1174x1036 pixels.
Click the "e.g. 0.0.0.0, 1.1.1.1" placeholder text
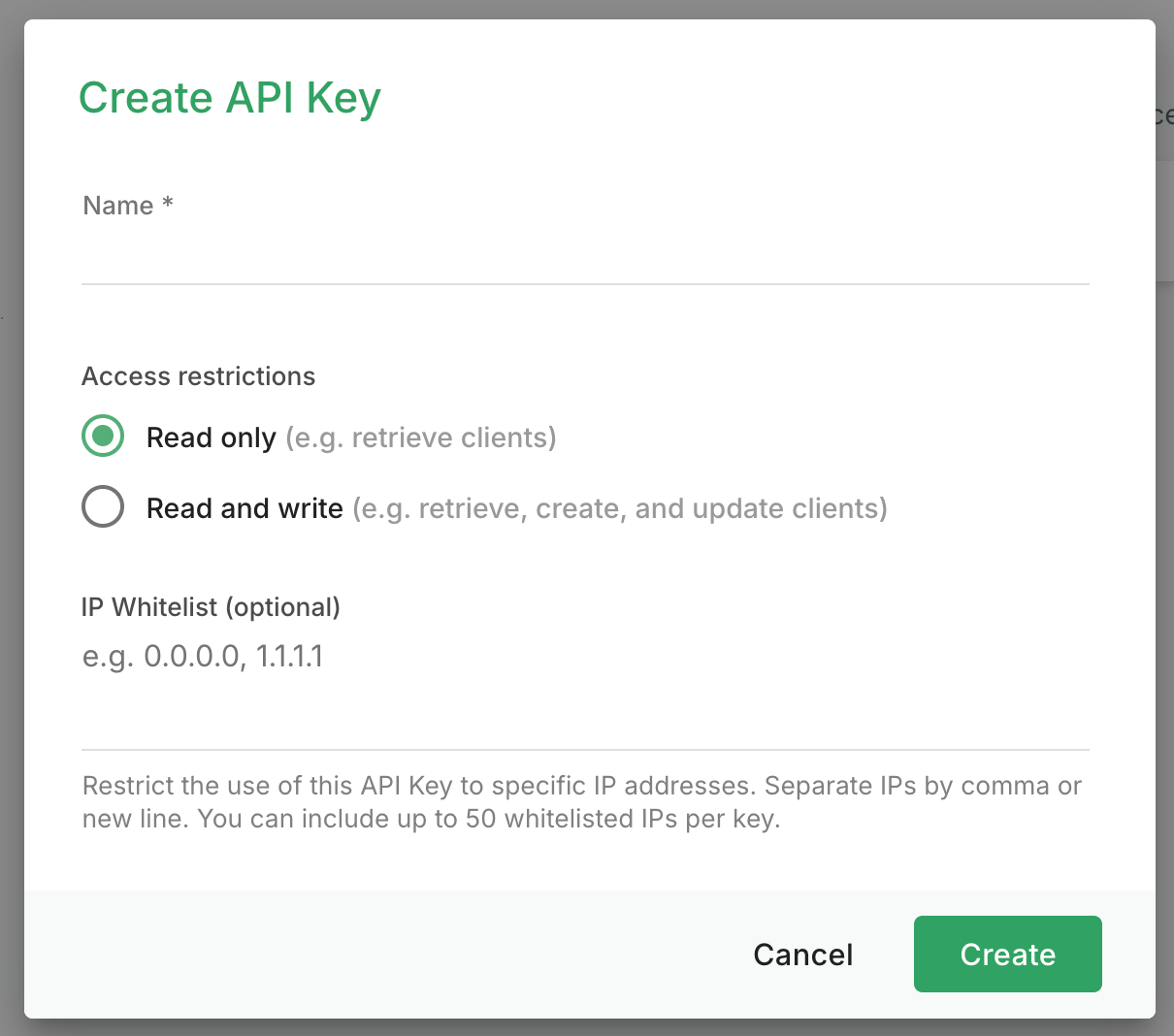point(203,657)
